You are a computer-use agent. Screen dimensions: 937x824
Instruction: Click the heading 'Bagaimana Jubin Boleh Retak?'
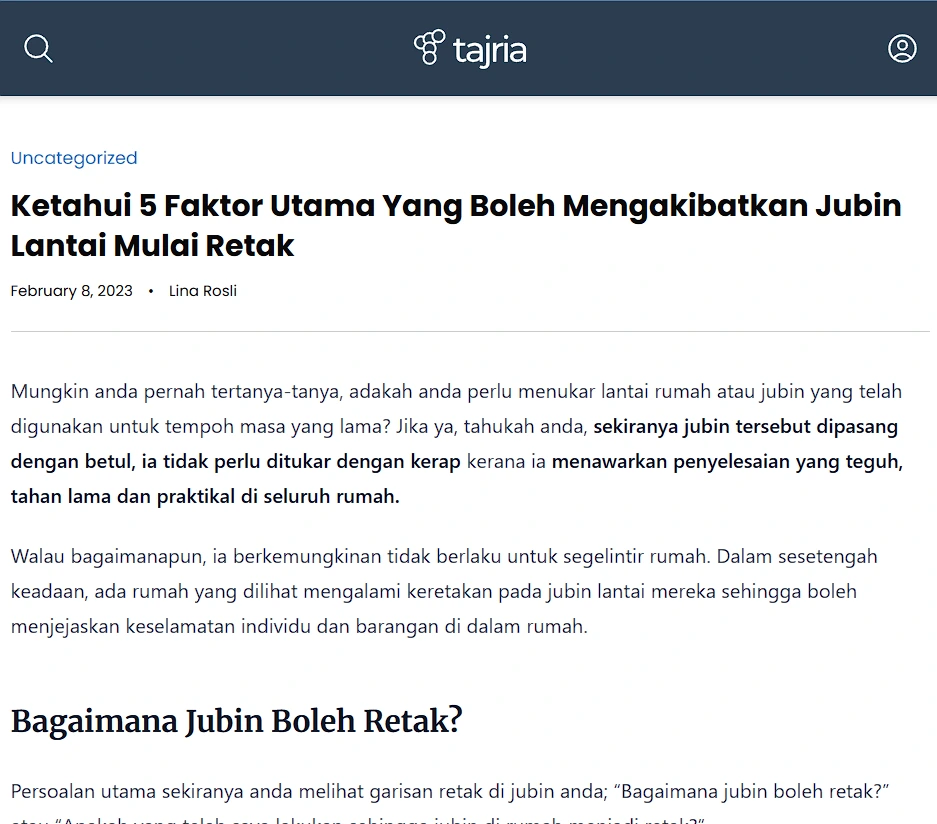pyautogui.click(x=236, y=721)
